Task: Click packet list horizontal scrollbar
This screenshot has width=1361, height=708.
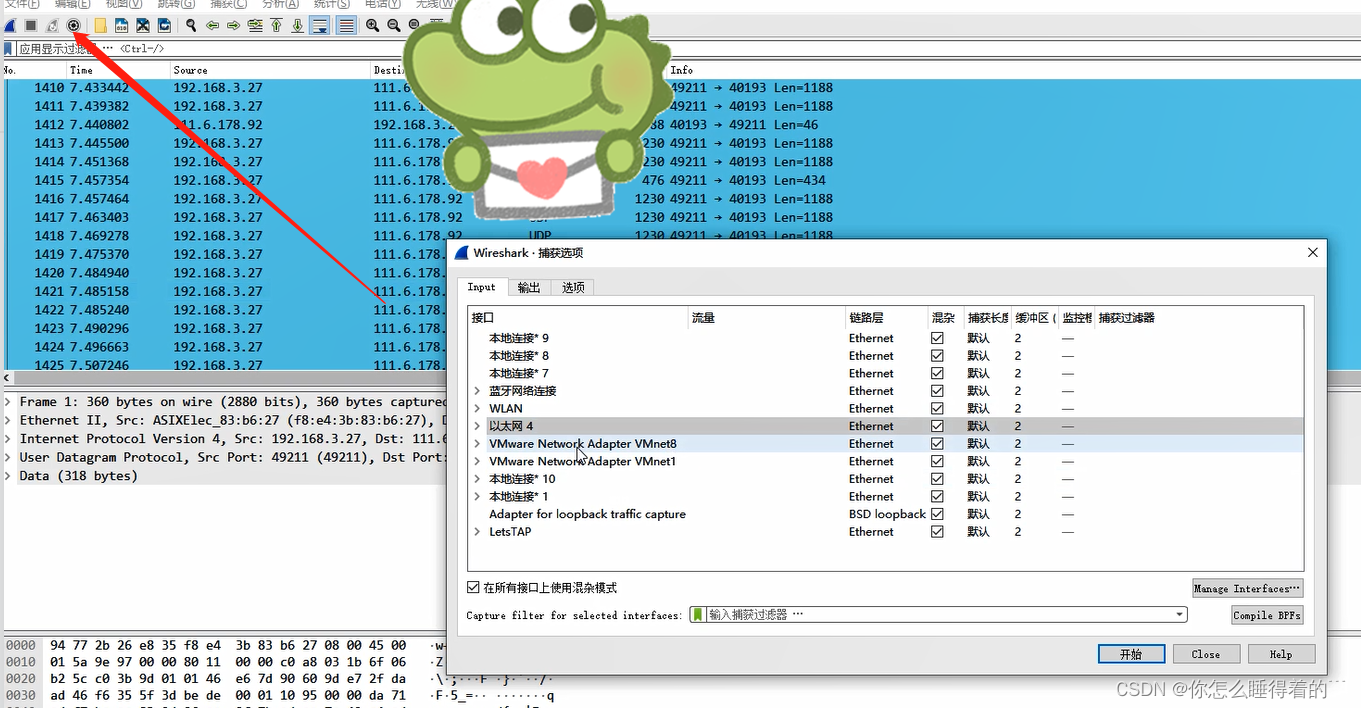Action: pos(225,378)
